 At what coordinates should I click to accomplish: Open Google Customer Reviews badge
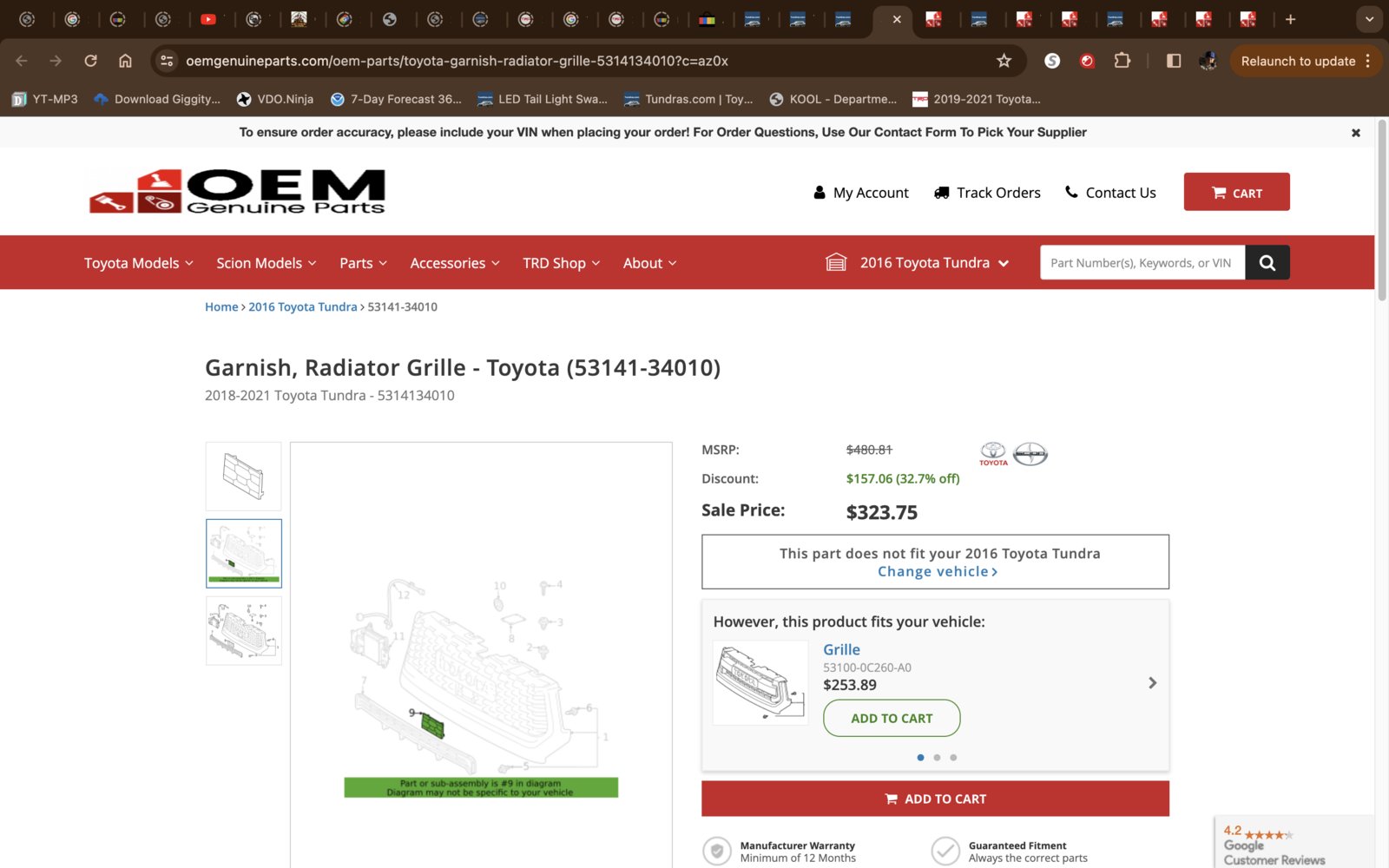[x=1294, y=843]
